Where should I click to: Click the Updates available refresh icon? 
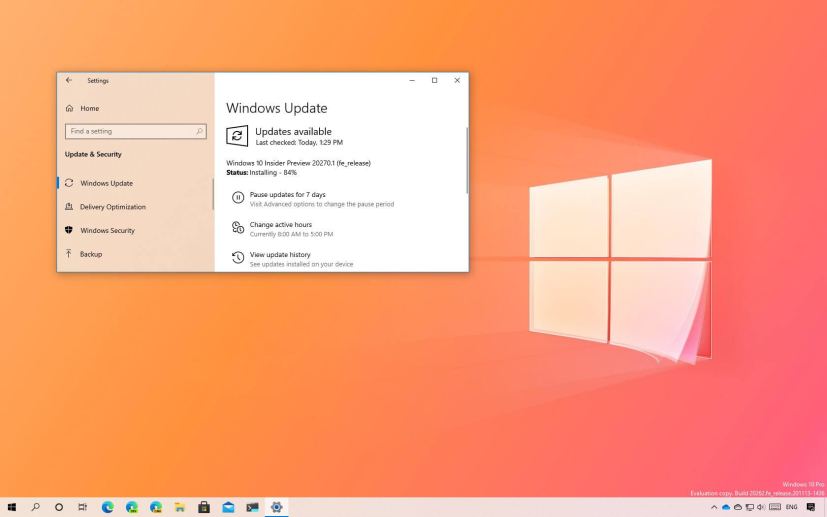237,136
